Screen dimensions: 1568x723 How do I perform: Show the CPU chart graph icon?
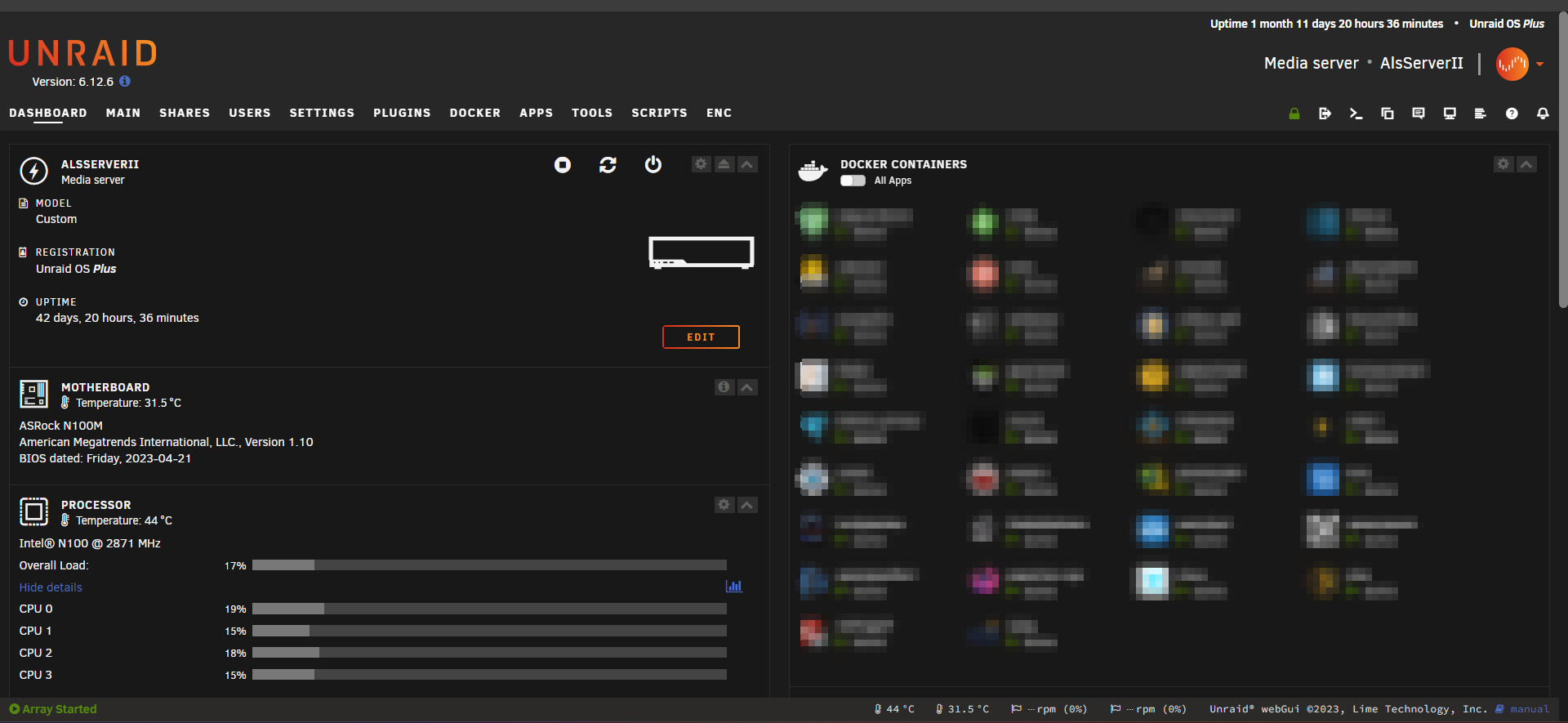tap(733, 586)
